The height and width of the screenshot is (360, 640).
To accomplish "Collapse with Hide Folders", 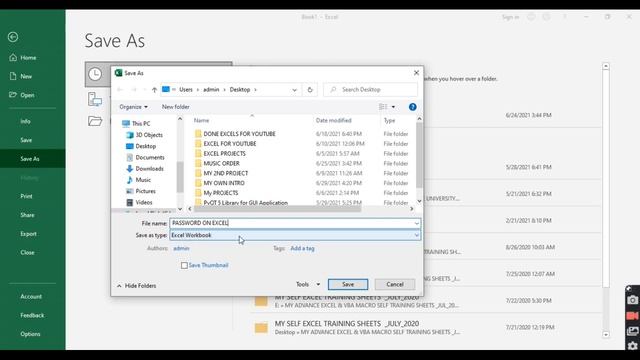I will (x=136, y=286).
